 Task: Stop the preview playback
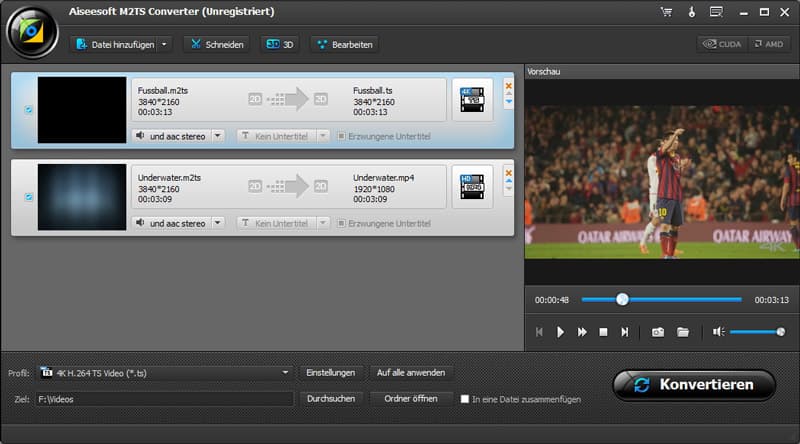(603, 331)
